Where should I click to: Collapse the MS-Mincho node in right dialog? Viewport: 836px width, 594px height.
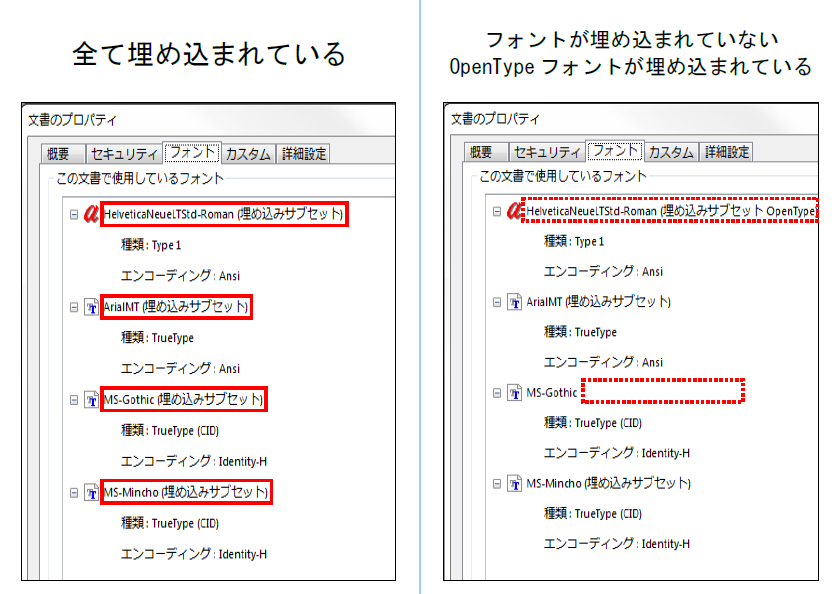point(497,483)
